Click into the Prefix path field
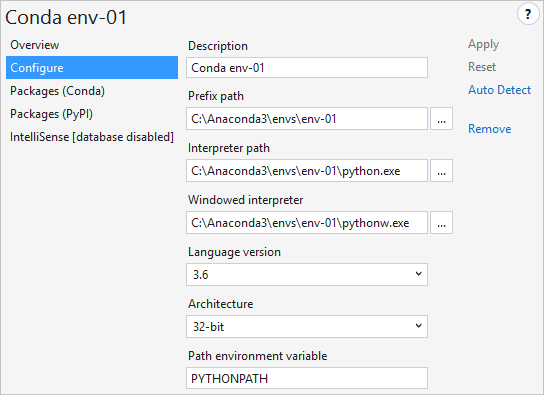The image size is (544, 395). point(307,119)
